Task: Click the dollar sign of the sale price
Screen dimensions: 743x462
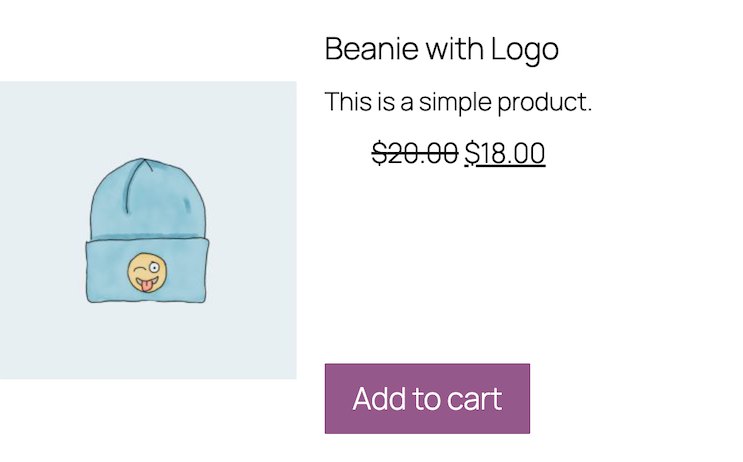Action: click(x=471, y=153)
